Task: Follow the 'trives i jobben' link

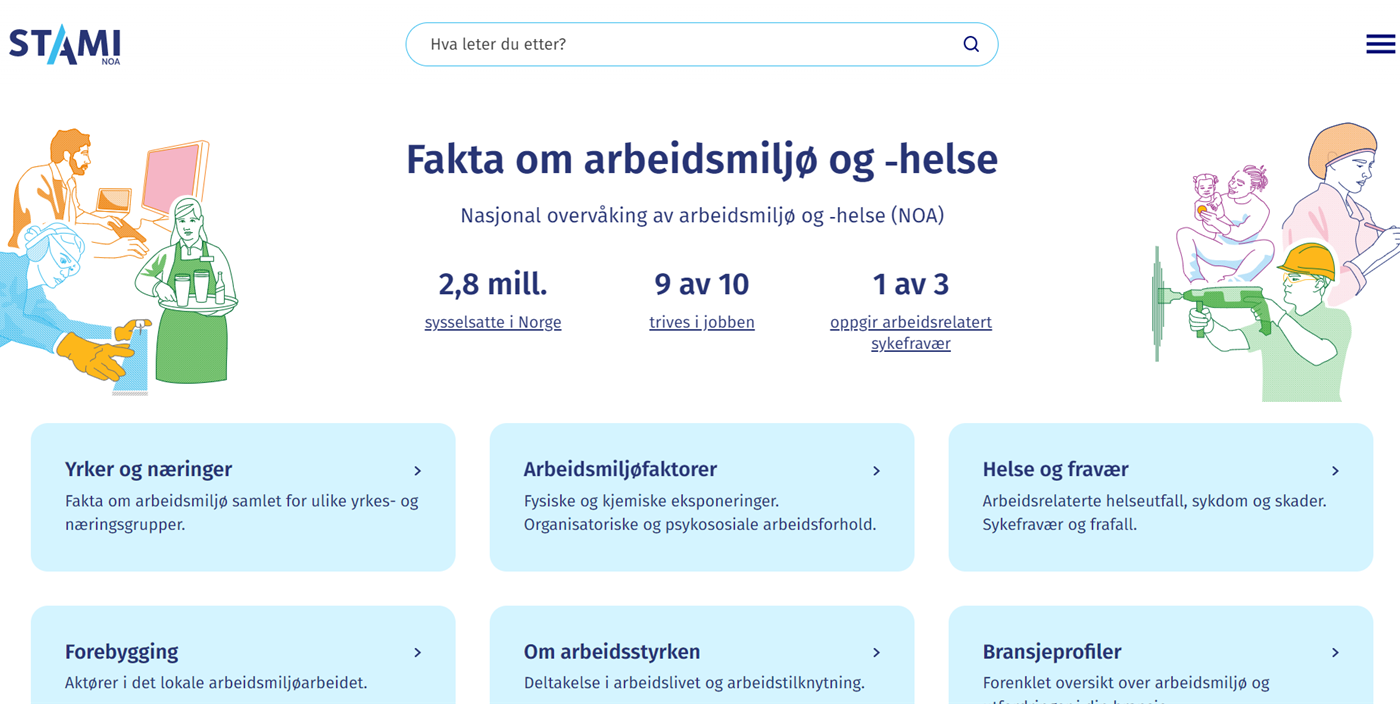Action: pos(702,322)
